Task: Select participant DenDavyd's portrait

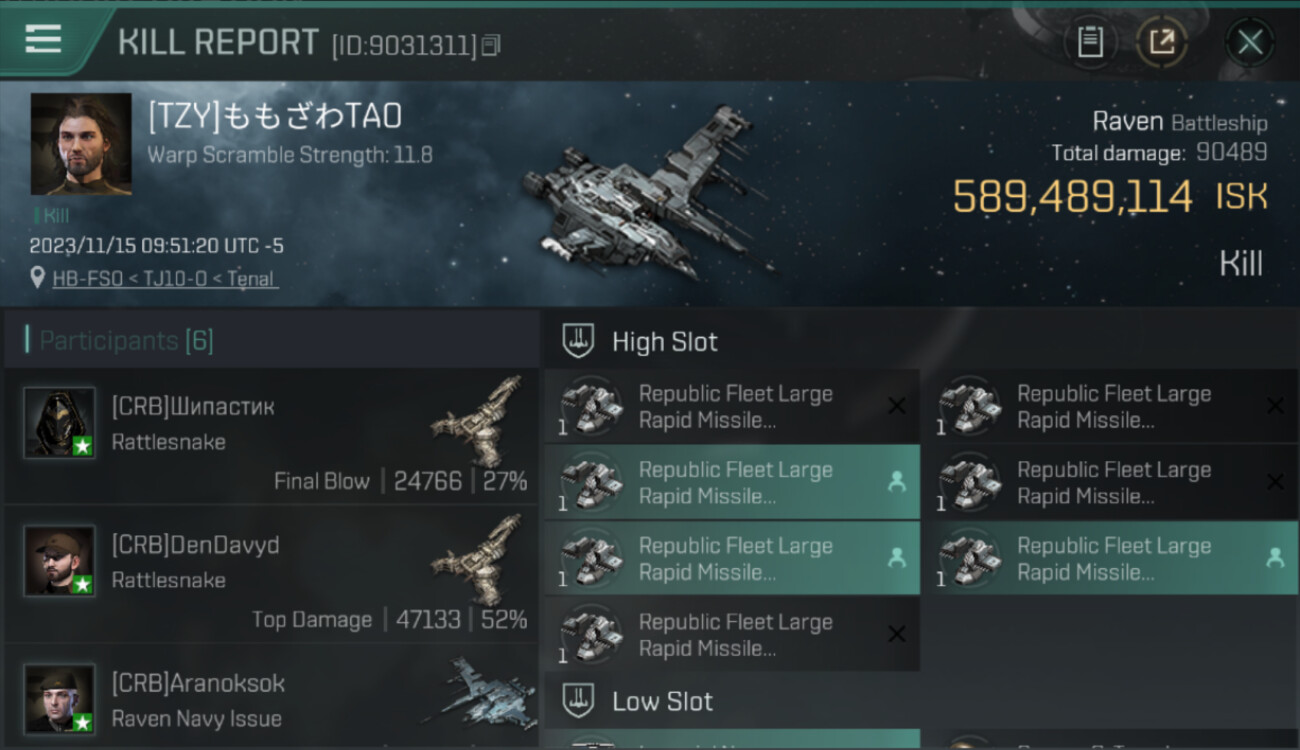Action: tap(60, 561)
